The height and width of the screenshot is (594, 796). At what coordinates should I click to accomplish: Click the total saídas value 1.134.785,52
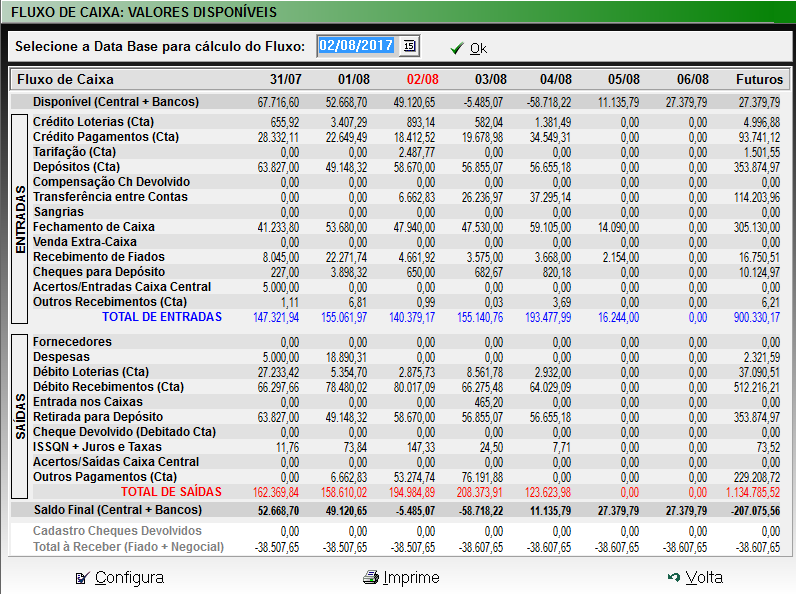[753, 492]
